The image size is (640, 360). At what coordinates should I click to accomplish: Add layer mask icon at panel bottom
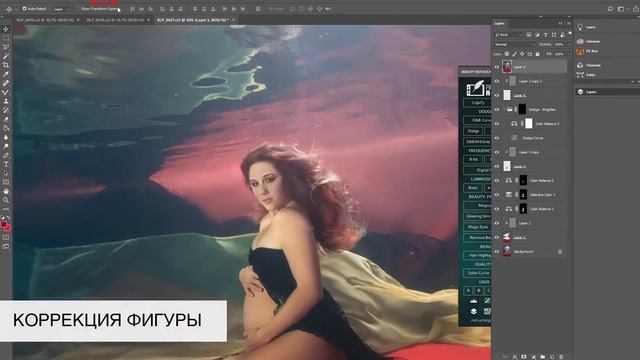(524, 357)
